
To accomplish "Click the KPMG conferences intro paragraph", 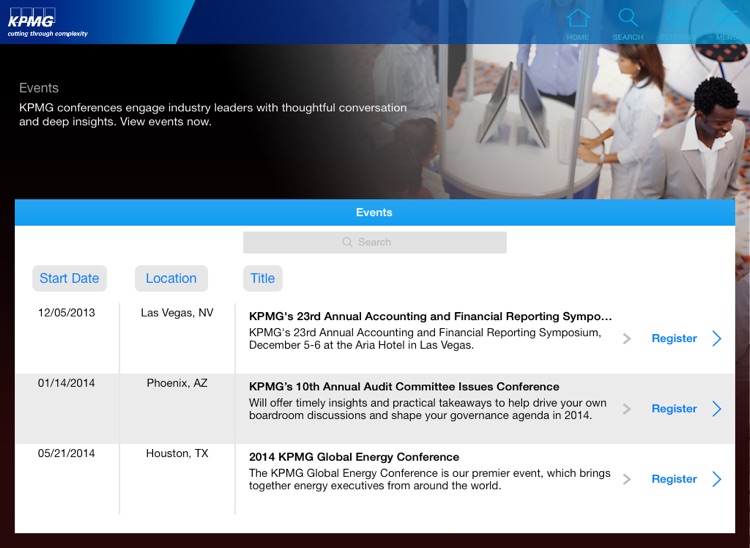I will click(213, 114).
